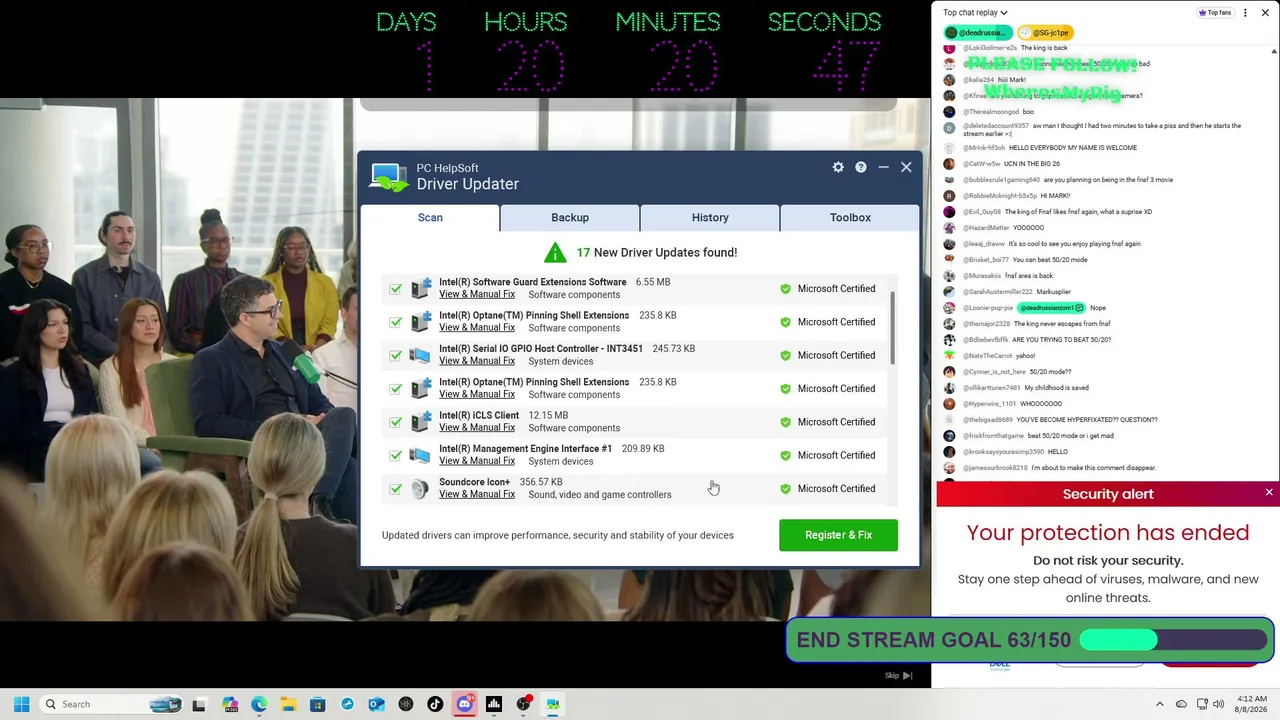Screen dimensions: 1280x720
Task: Open View & Manual Fix for iCLS Client
Action: pyautogui.click(x=477, y=428)
